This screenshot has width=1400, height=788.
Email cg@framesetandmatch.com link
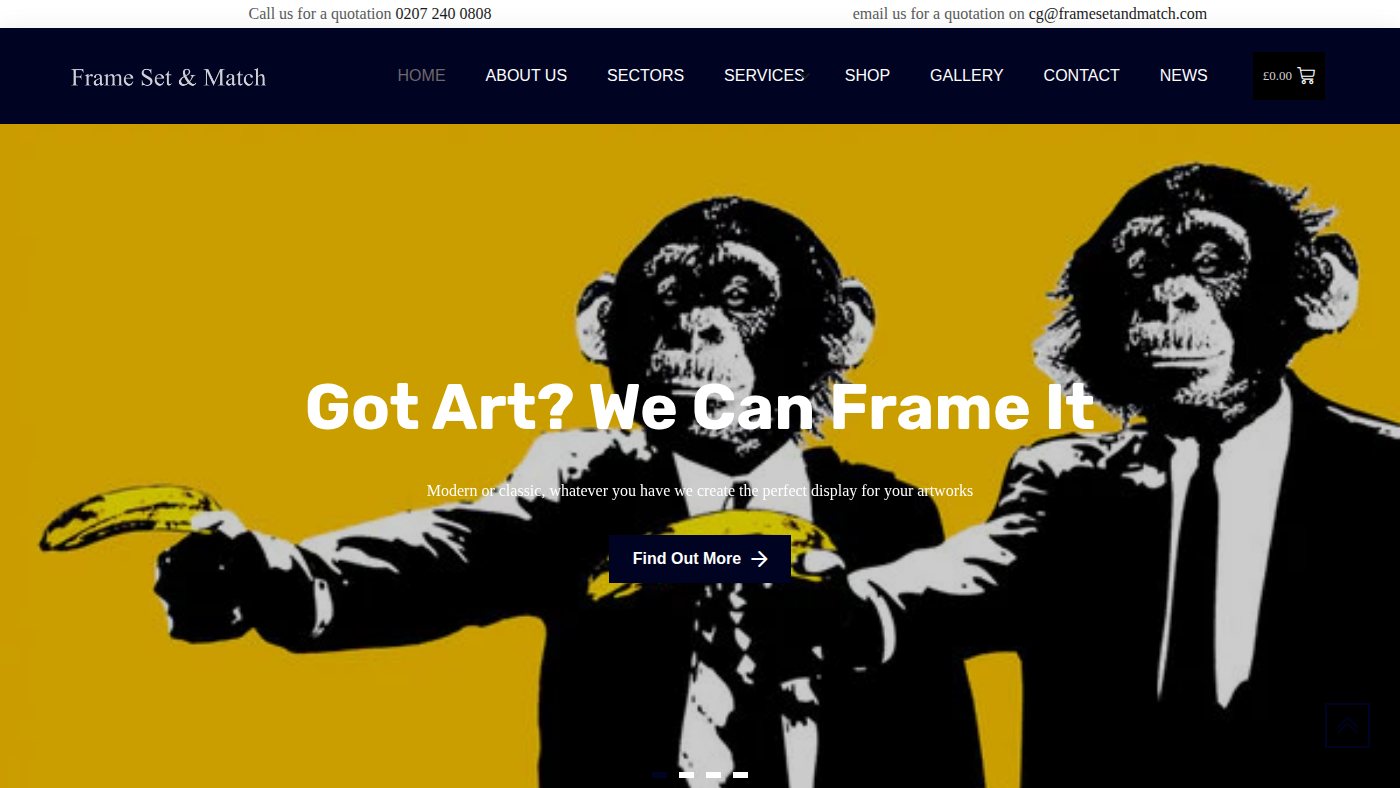click(1118, 13)
